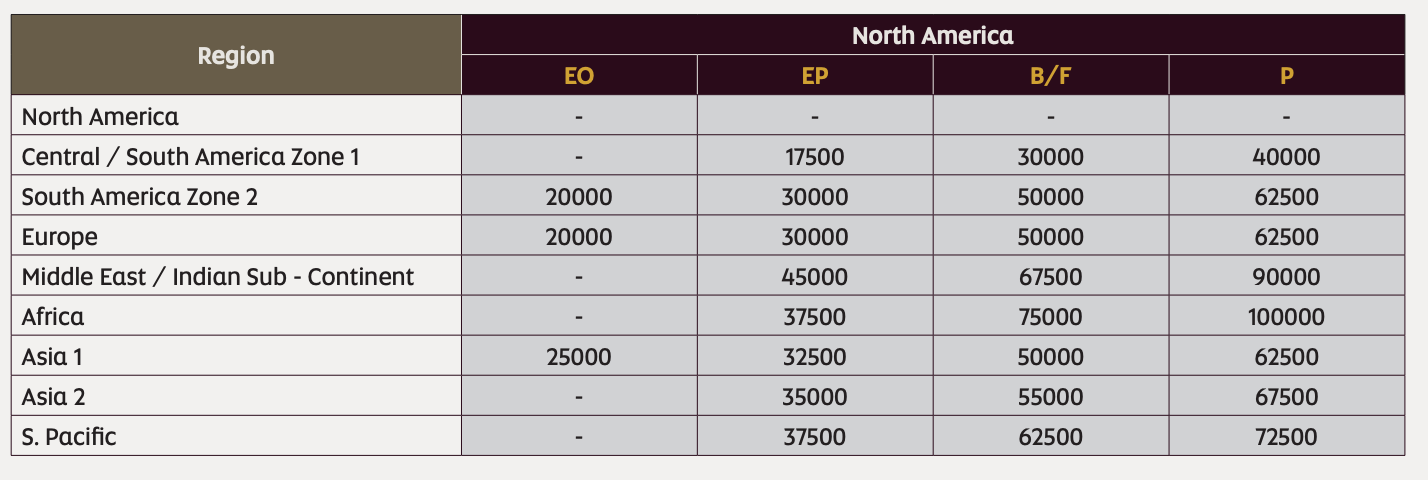Click the Europe row label
This screenshot has height=480, width=1428.
[x=60, y=237]
